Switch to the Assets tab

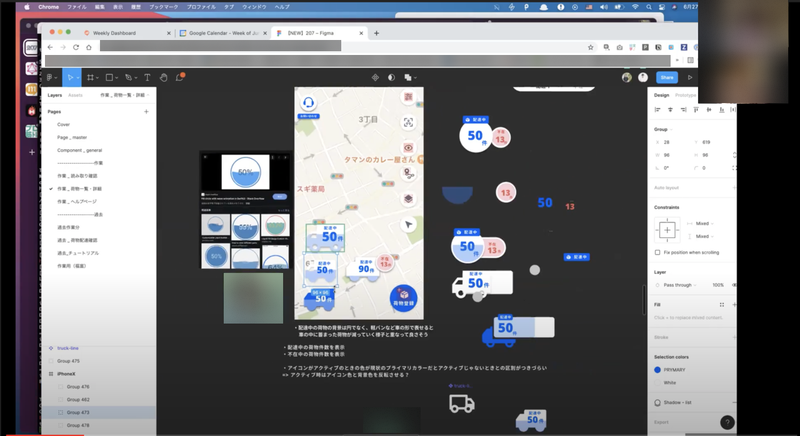tap(75, 95)
